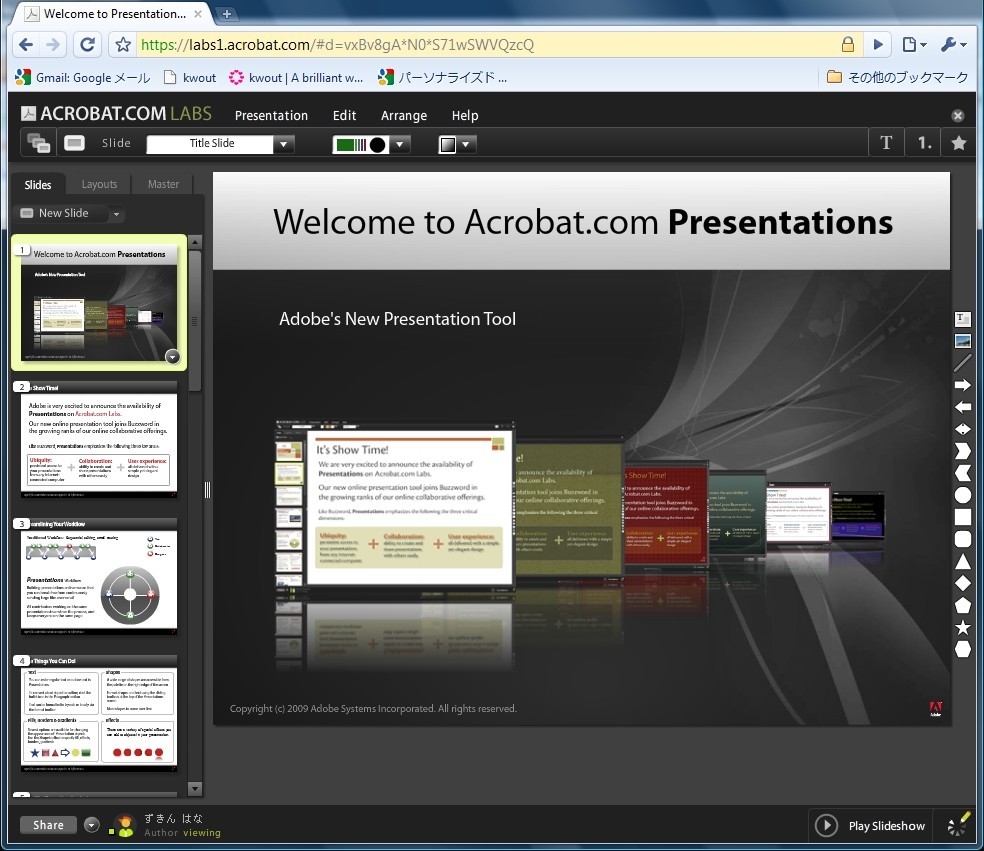Image resolution: width=984 pixels, height=851 pixels.
Task: Click the slide title 'Welcome to Acrobat.com Presentations'
Action: coord(582,222)
